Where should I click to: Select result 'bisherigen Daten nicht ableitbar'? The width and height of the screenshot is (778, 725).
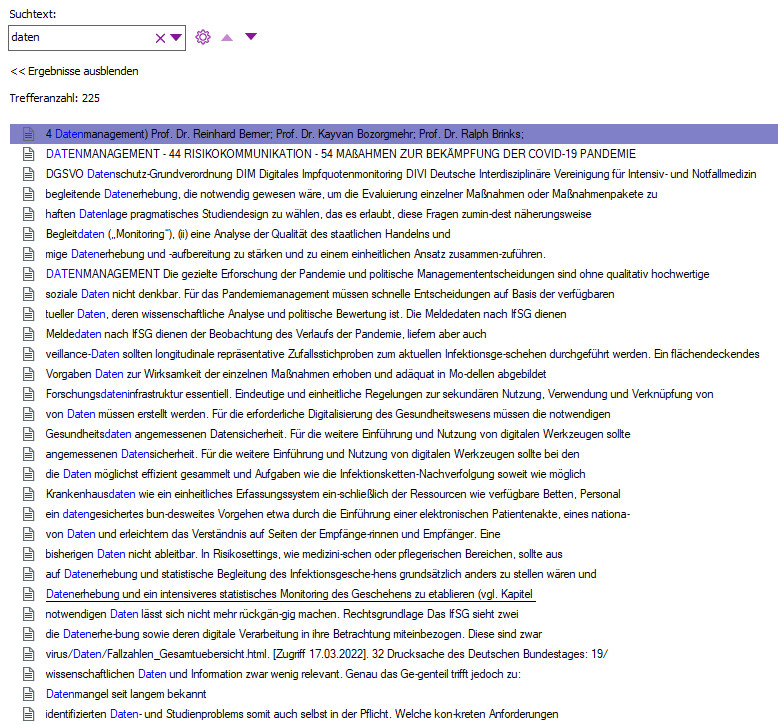(304, 554)
